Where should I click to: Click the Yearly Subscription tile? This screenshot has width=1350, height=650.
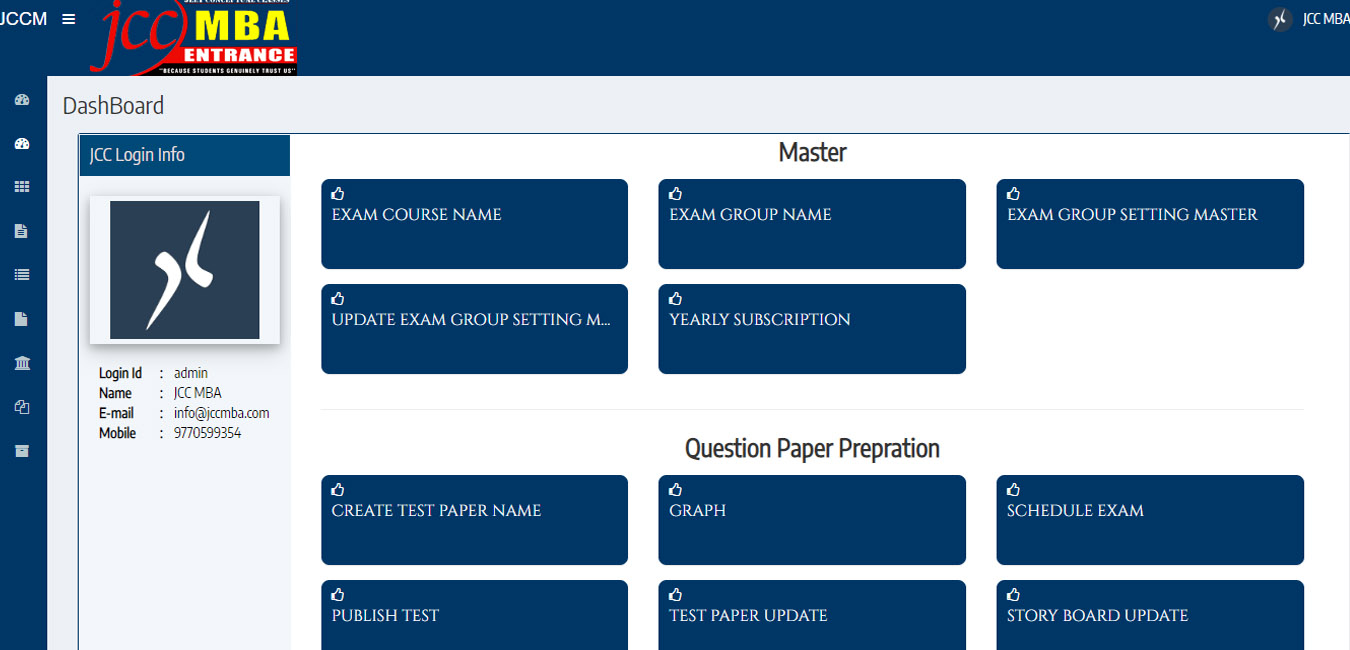[x=811, y=329]
